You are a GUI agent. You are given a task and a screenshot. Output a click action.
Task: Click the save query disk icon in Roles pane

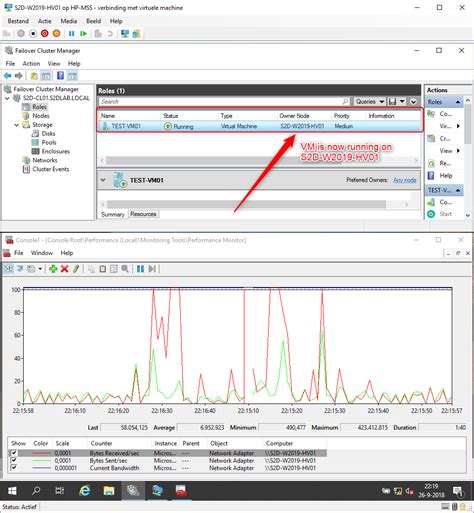click(x=392, y=102)
